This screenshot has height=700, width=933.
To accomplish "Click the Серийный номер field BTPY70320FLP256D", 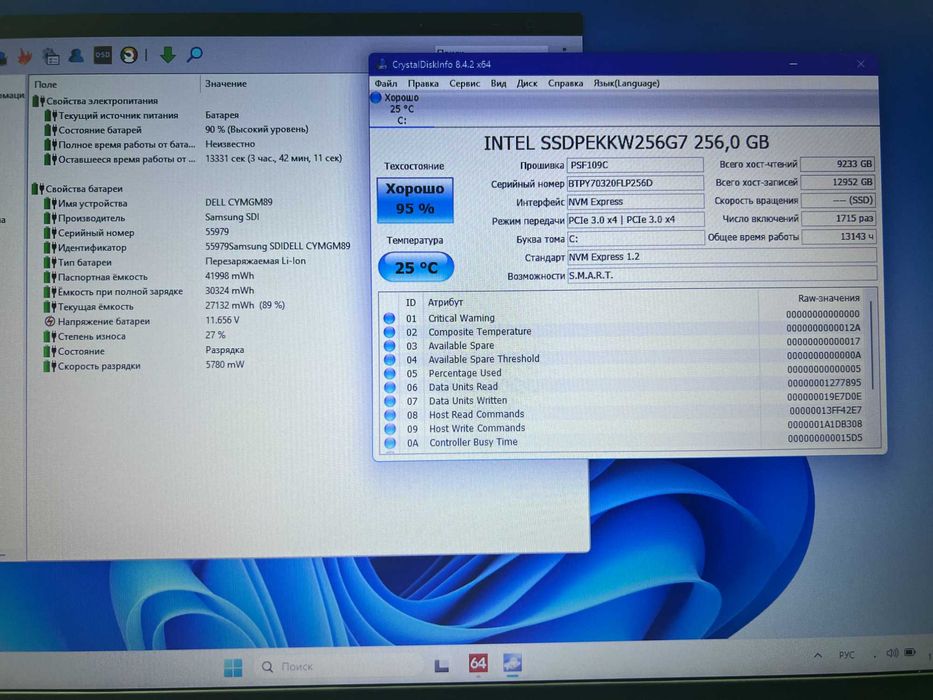I will [x=635, y=183].
